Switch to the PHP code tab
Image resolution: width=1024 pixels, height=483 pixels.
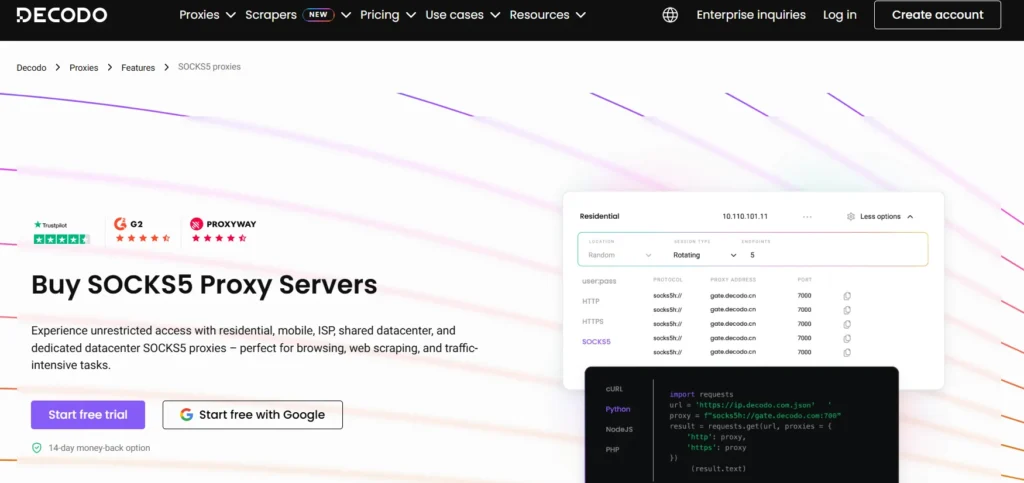coord(612,450)
